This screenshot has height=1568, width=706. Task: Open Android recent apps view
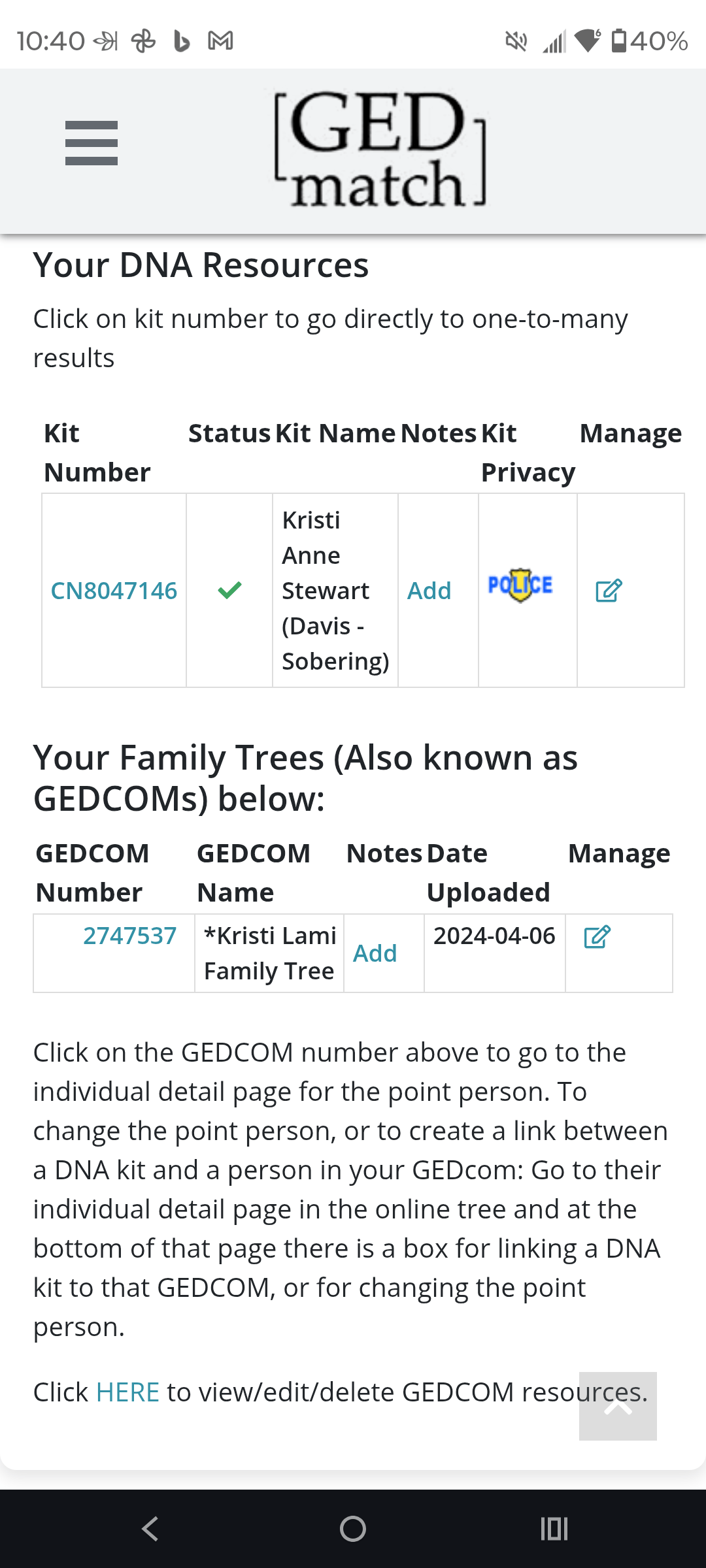(x=554, y=1529)
